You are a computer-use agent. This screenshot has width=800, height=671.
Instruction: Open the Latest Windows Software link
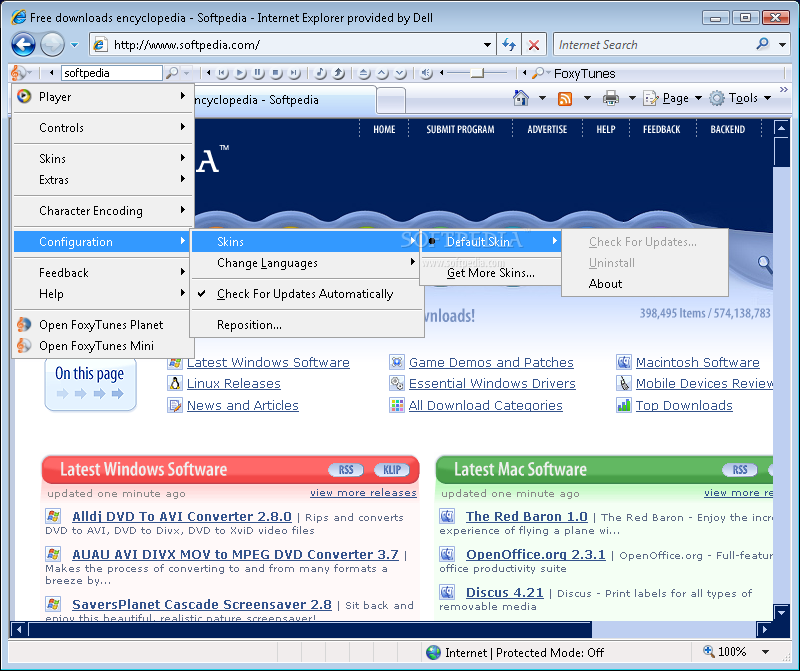[x=268, y=362]
